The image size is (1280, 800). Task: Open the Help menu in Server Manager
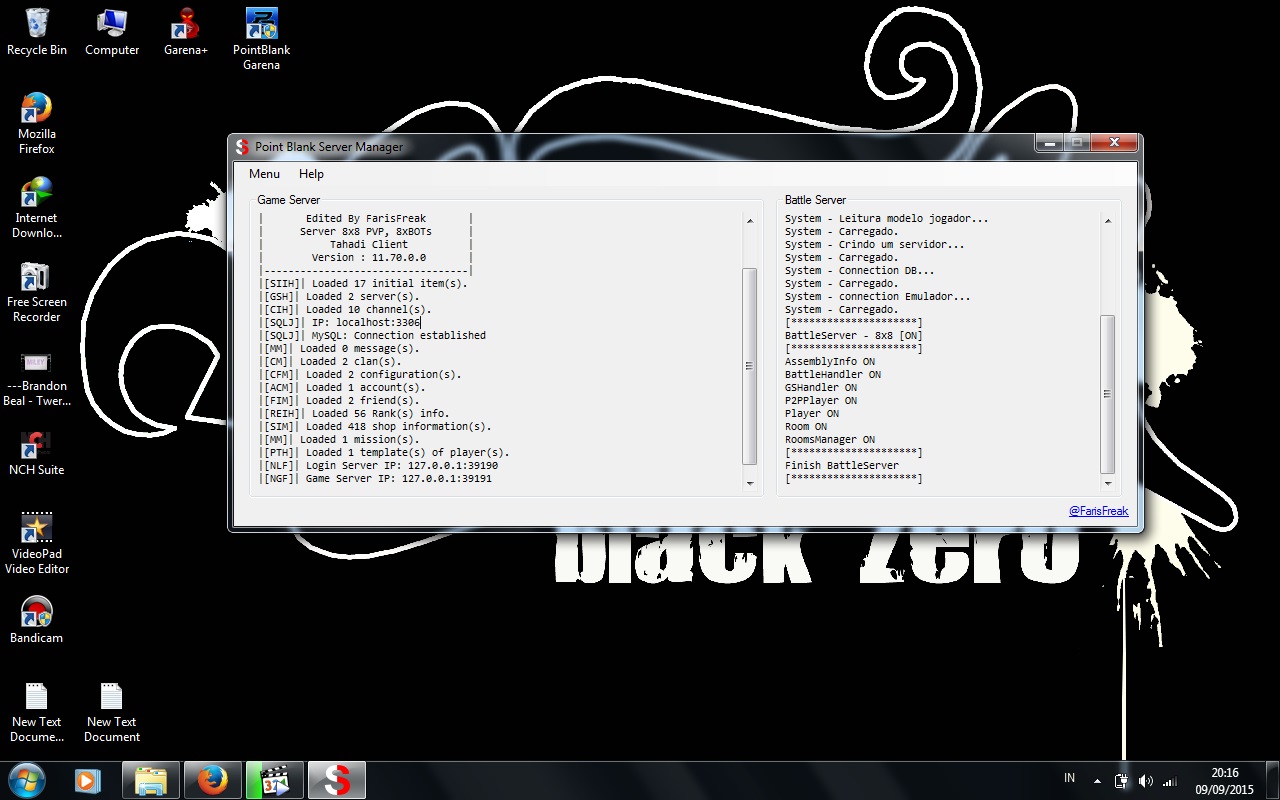[x=311, y=174]
